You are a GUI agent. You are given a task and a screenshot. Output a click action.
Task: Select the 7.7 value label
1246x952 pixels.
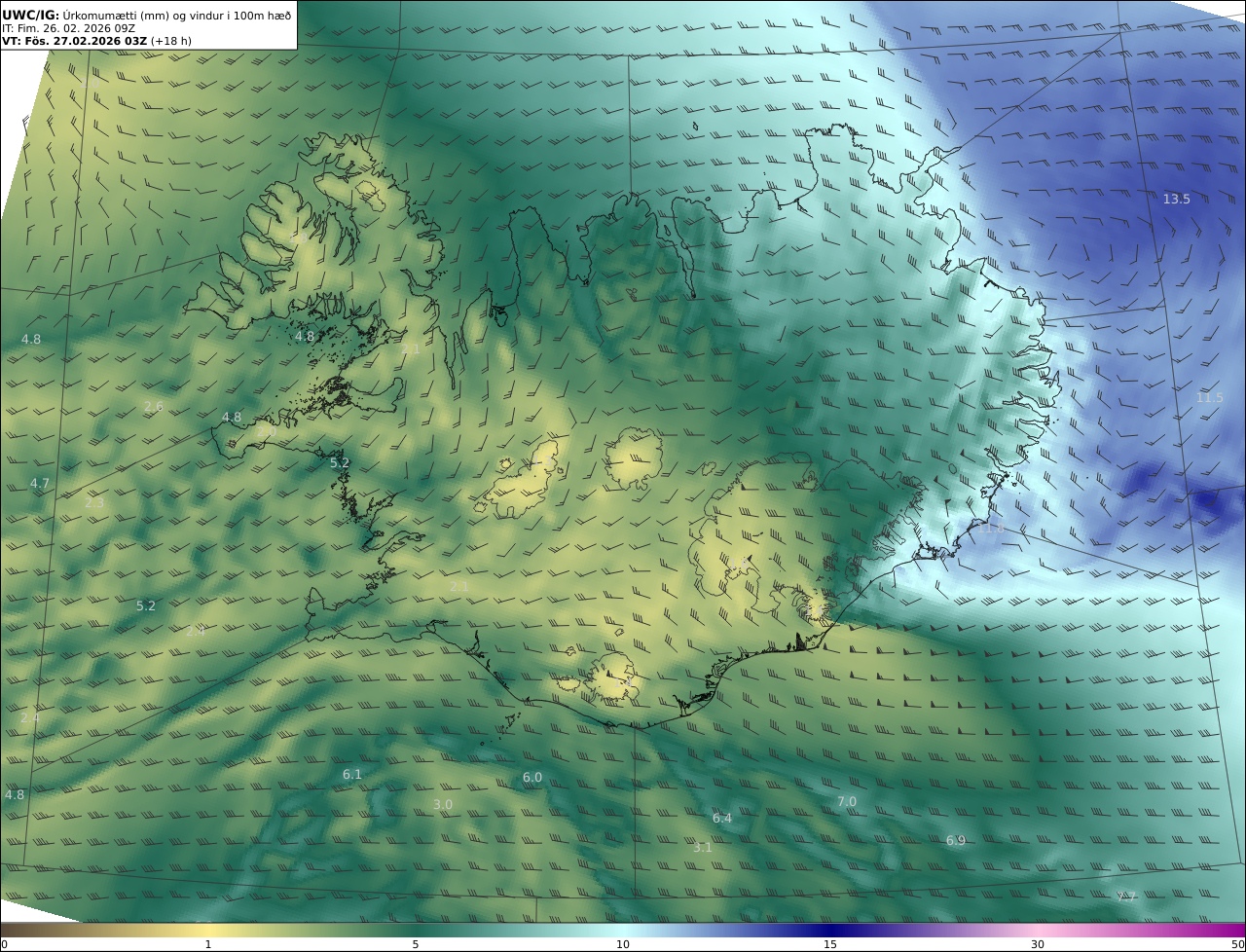[x=1125, y=897]
